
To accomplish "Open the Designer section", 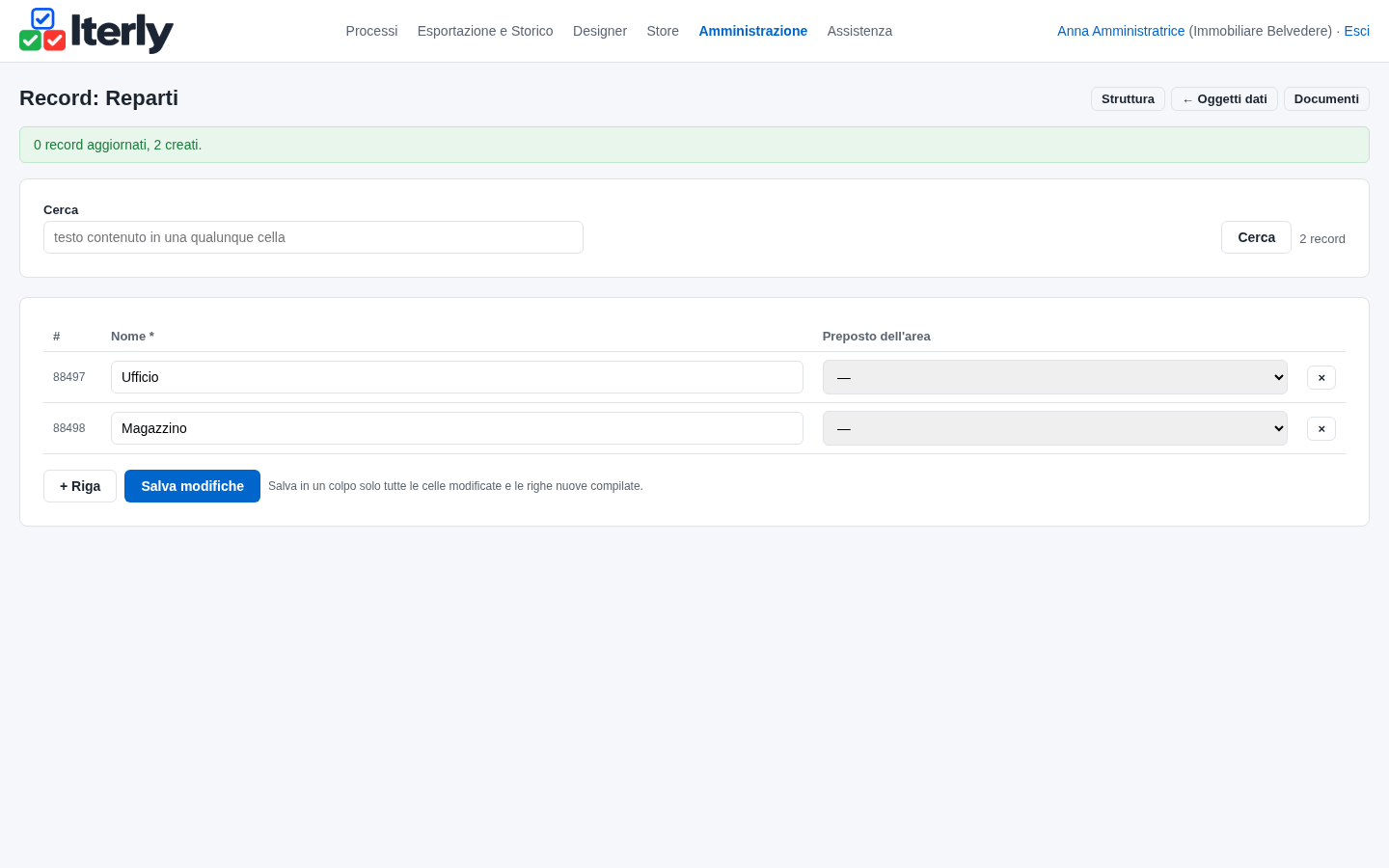I will [x=600, y=31].
